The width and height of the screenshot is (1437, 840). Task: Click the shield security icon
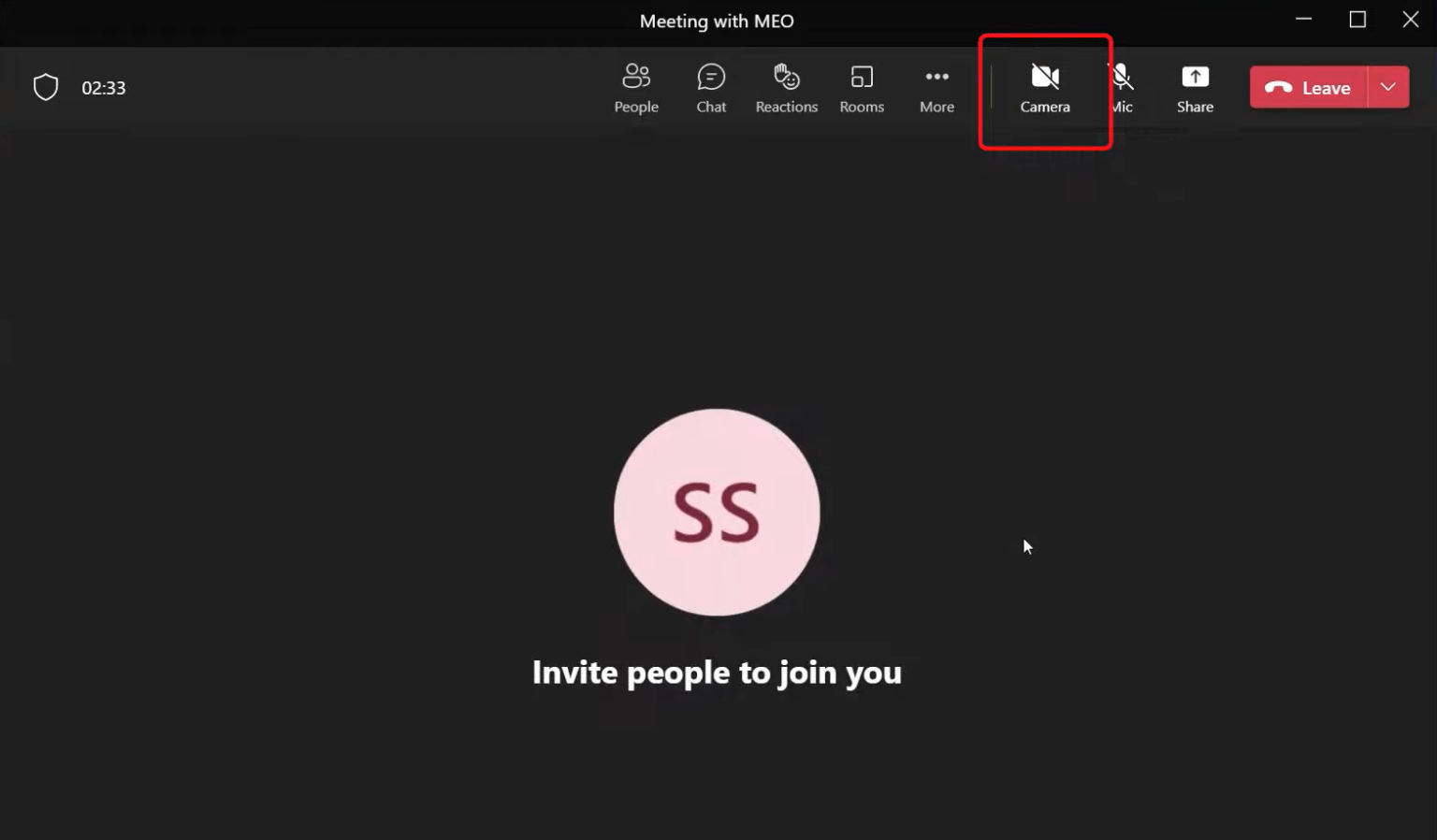coord(45,87)
